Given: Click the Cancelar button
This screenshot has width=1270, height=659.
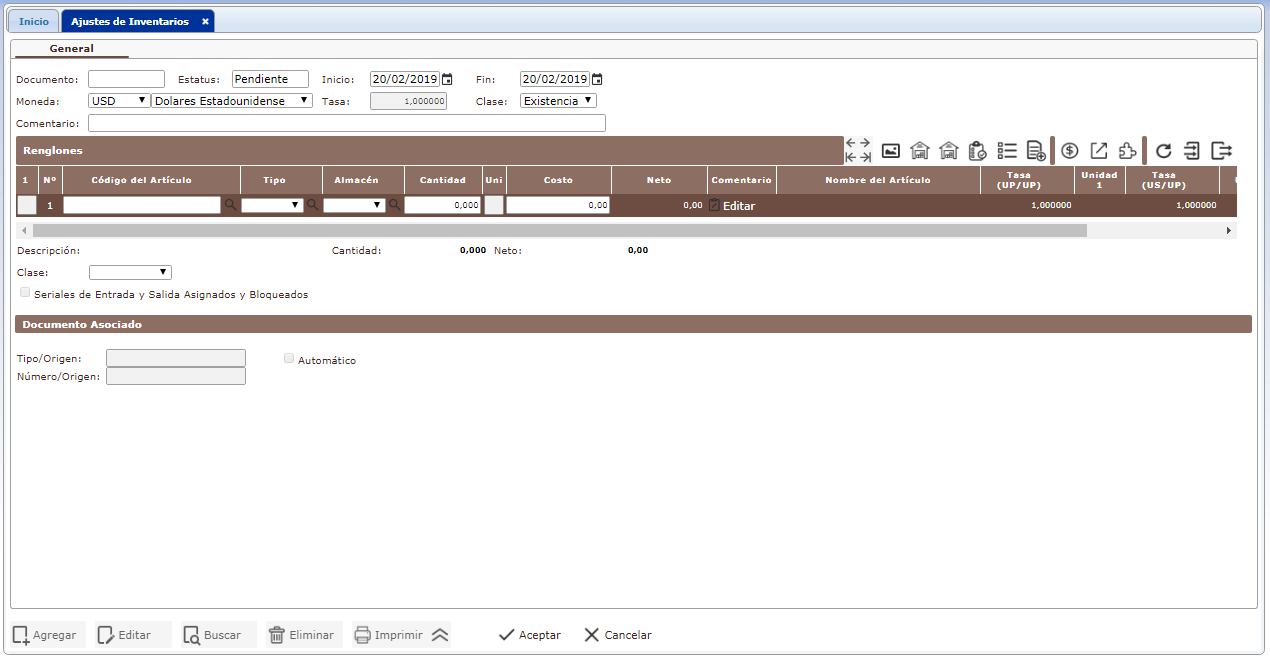Looking at the screenshot, I should coord(617,635).
